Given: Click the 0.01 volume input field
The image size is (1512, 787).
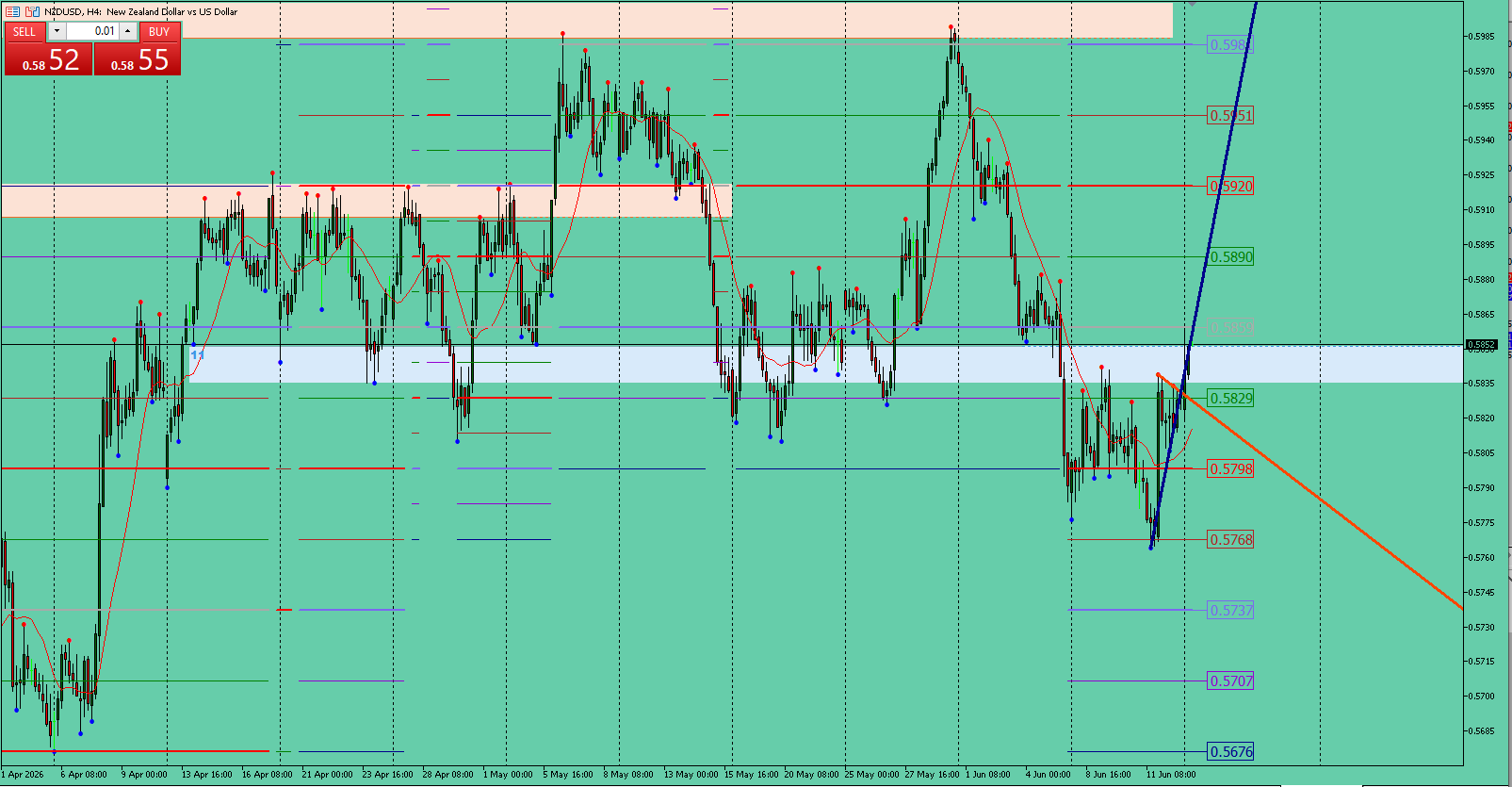Looking at the screenshot, I should point(91,31).
